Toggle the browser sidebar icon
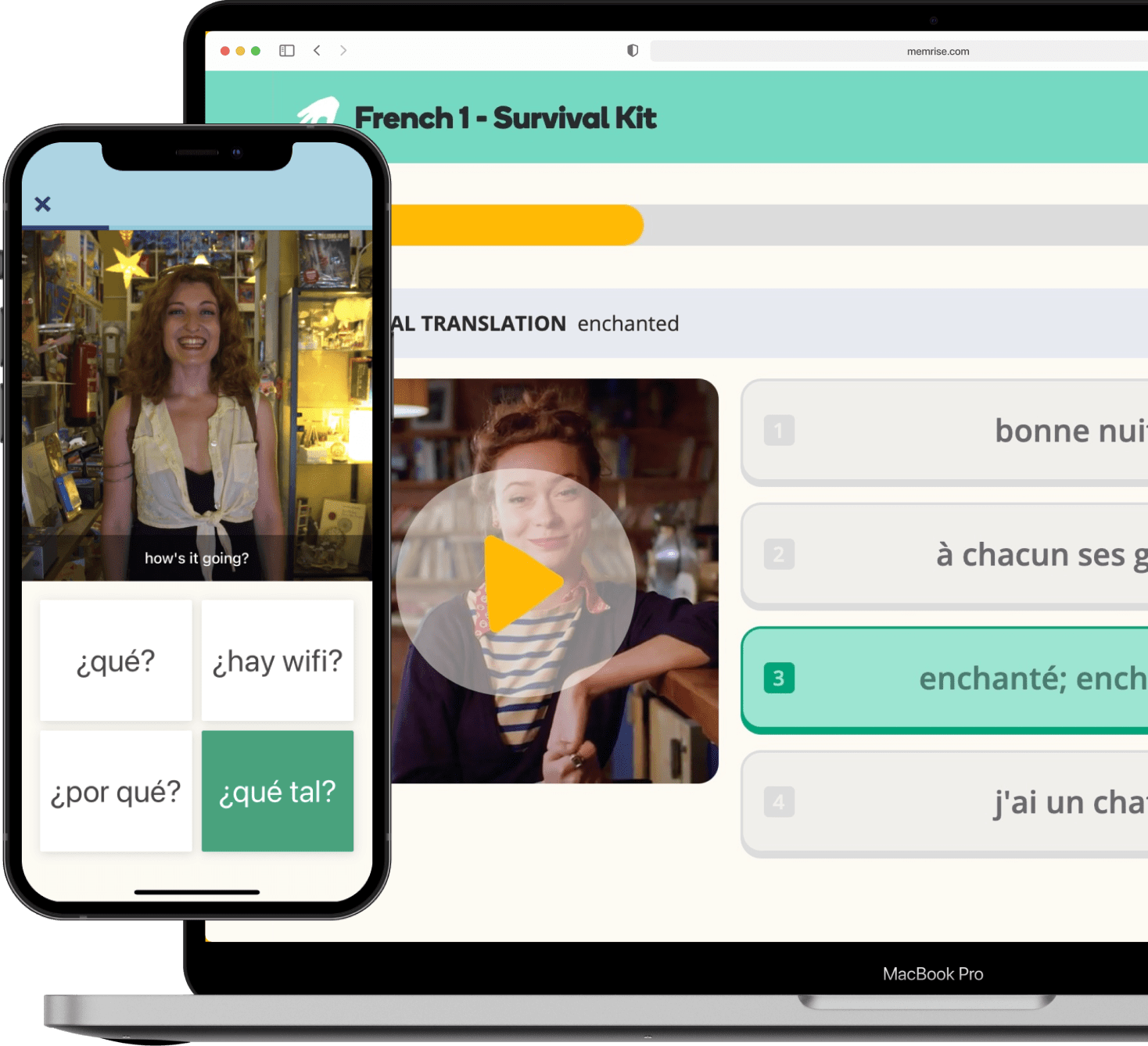Viewport: 1148px width, 1046px height. pos(287,51)
